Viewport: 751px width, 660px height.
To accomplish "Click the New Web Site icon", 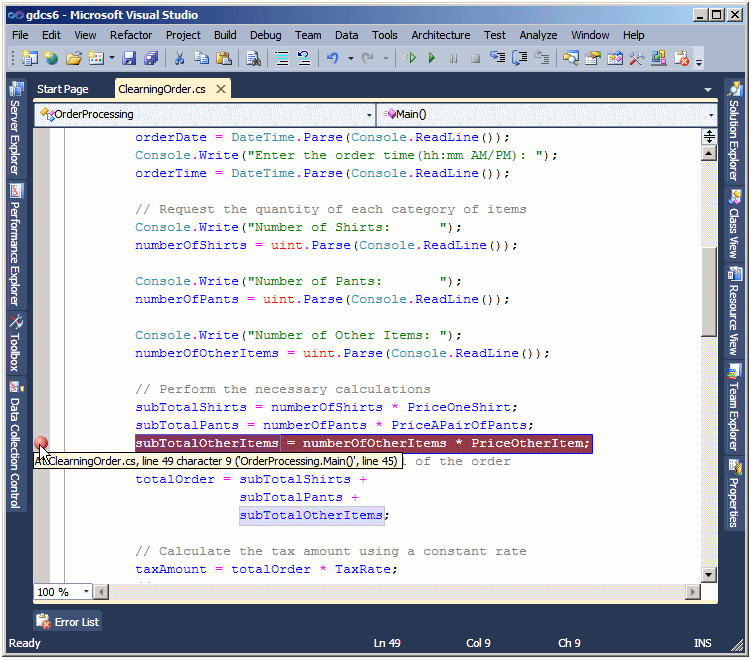I will [x=51, y=58].
